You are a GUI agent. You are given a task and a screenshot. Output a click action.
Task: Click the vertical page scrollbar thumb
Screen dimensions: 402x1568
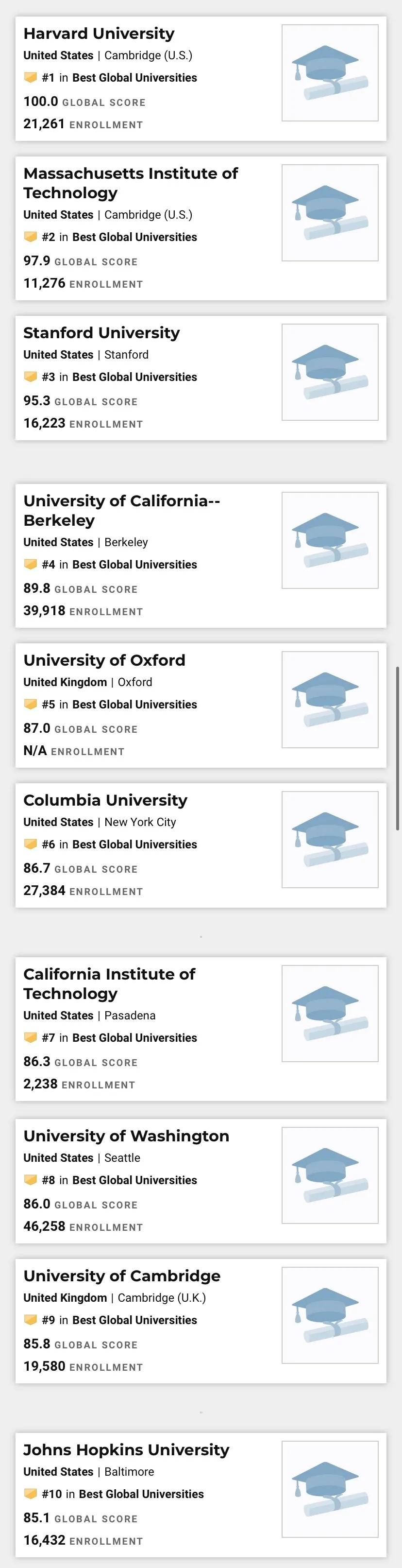click(398, 748)
